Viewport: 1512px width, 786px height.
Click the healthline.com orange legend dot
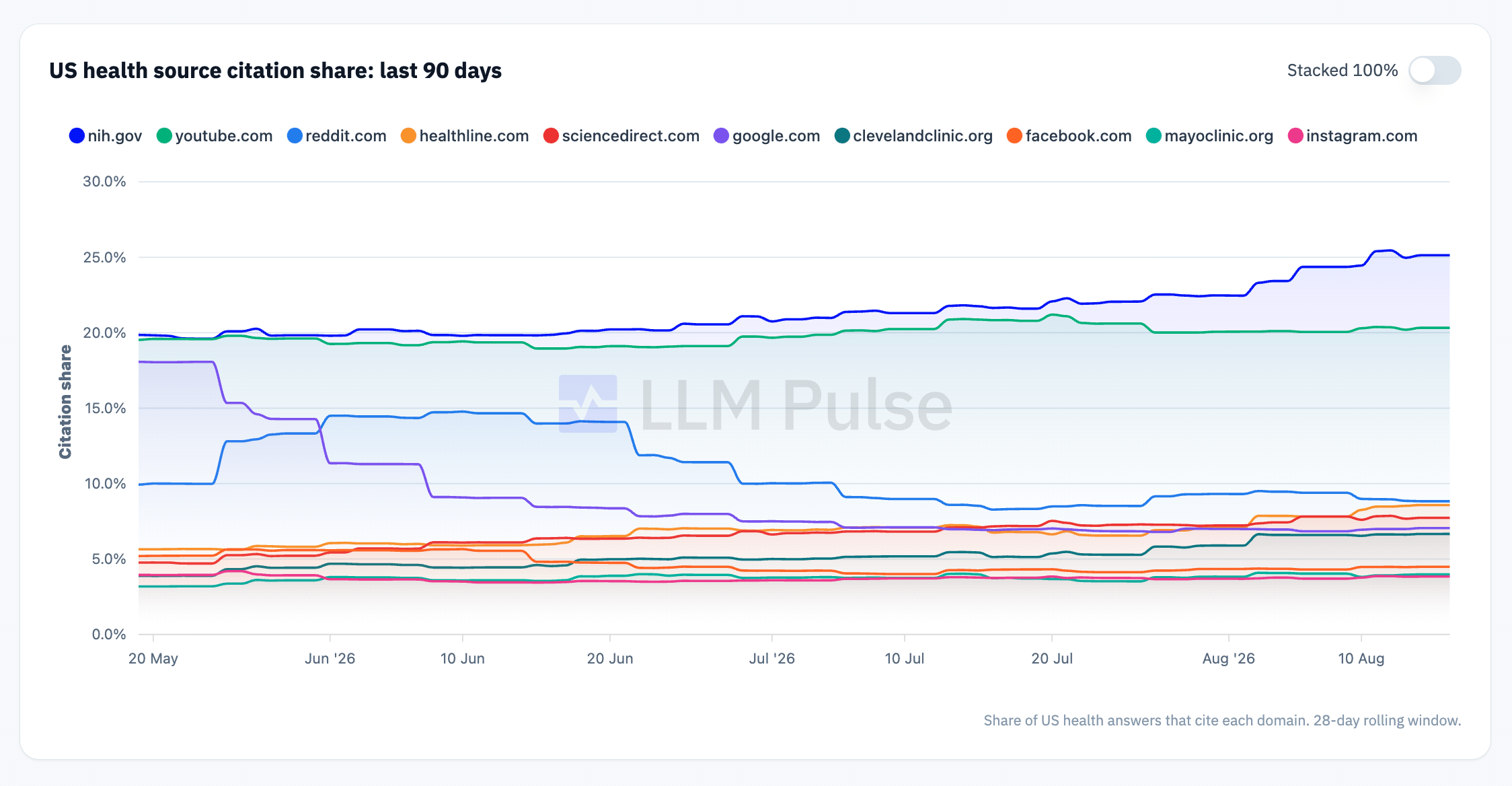pyautogui.click(x=408, y=136)
